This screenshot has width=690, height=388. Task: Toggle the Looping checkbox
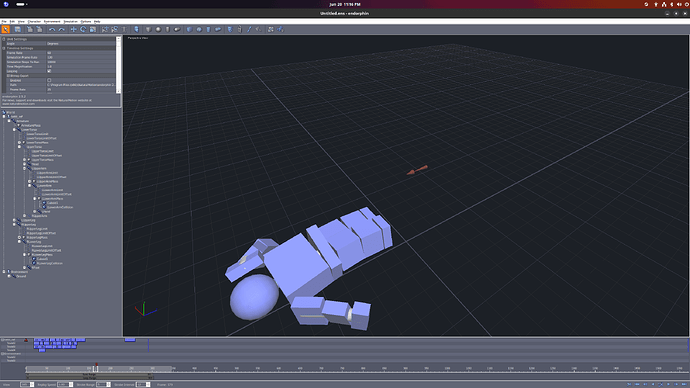click(49, 71)
